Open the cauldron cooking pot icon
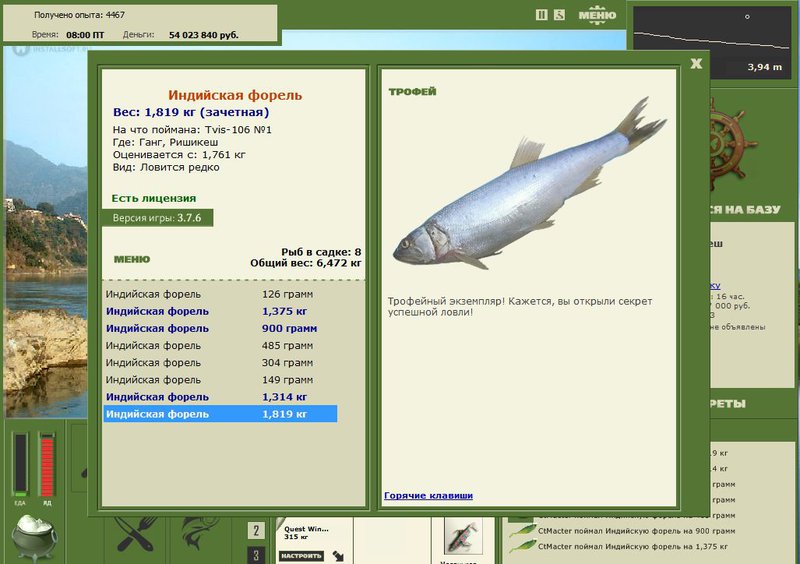Image resolution: width=800 pixels, height=564 pixels. (35, 537)
